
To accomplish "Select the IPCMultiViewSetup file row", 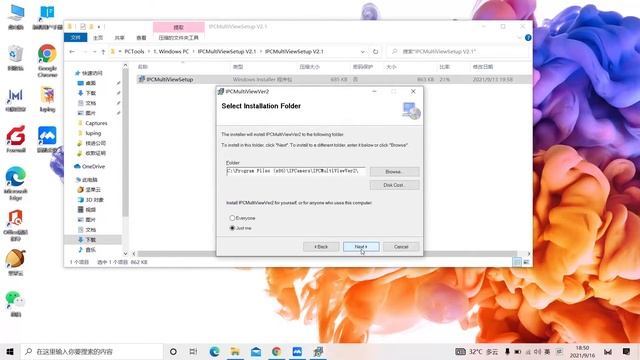I will pyautogui.click(x=334, y=79).
